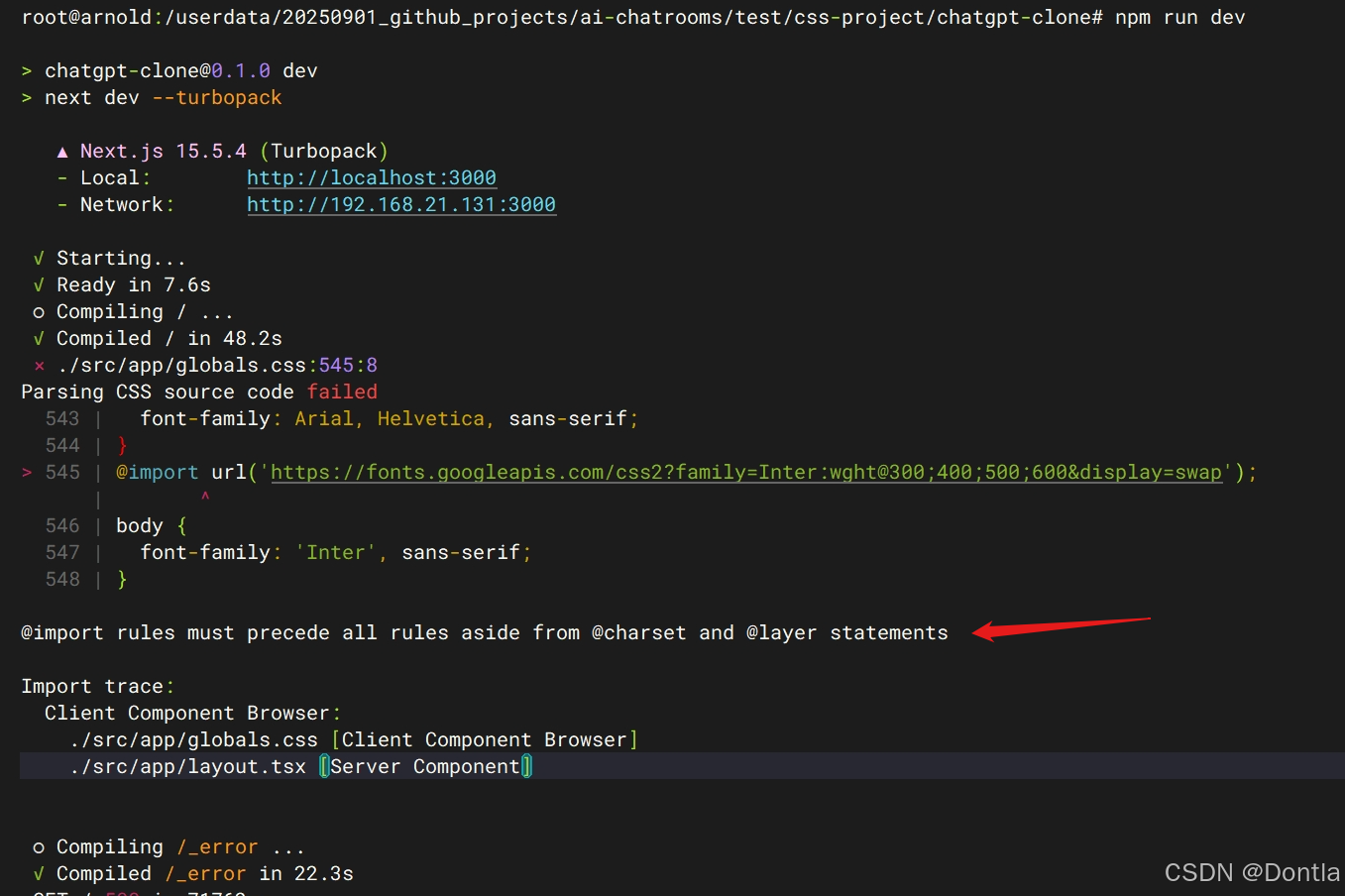Click the green checkmark next to Starting
1345x896 pixels.
(38, 258)
